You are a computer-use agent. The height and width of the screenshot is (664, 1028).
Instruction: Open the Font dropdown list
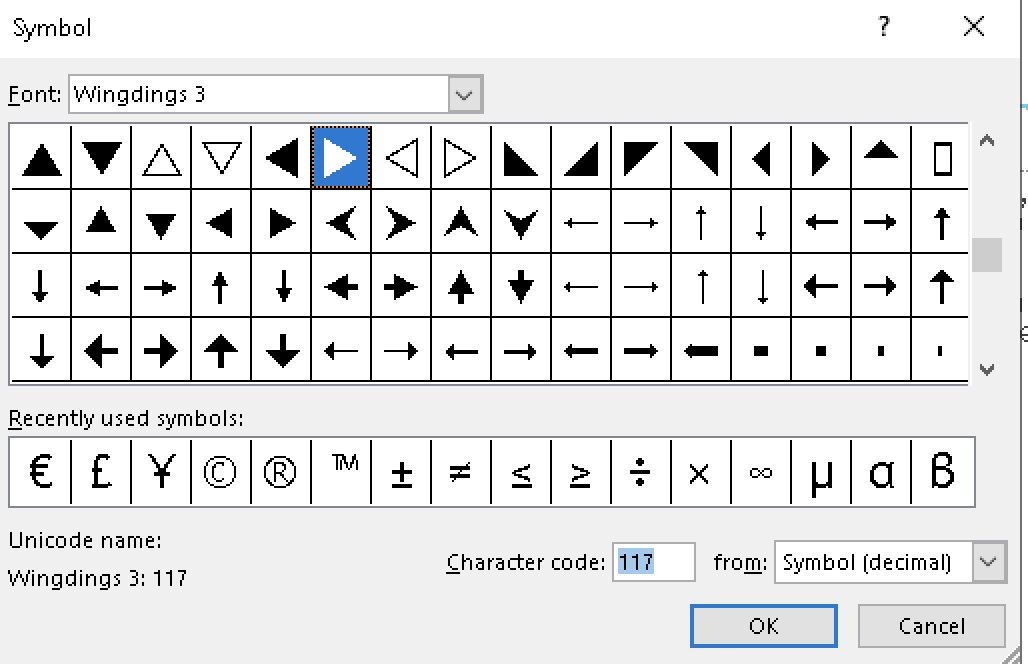click(465, 95)
